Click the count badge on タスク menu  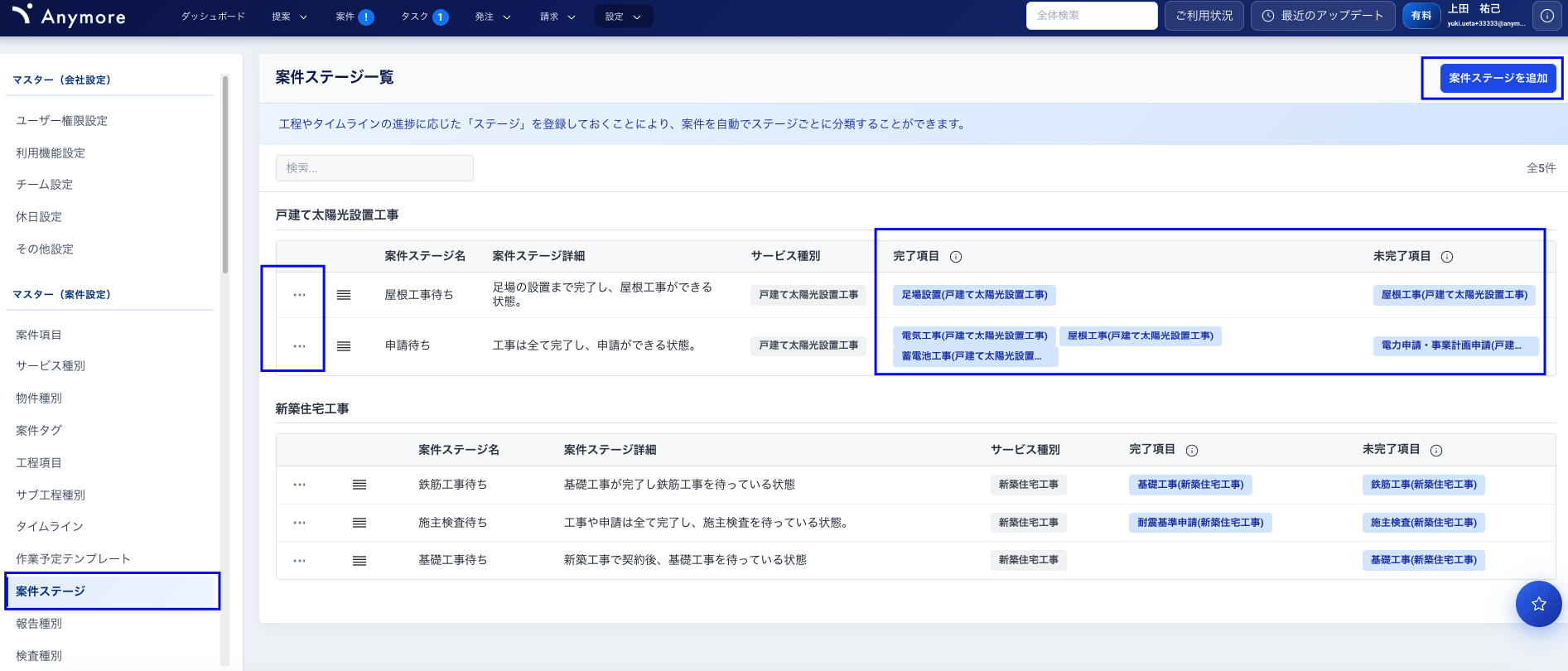[441, 17]
